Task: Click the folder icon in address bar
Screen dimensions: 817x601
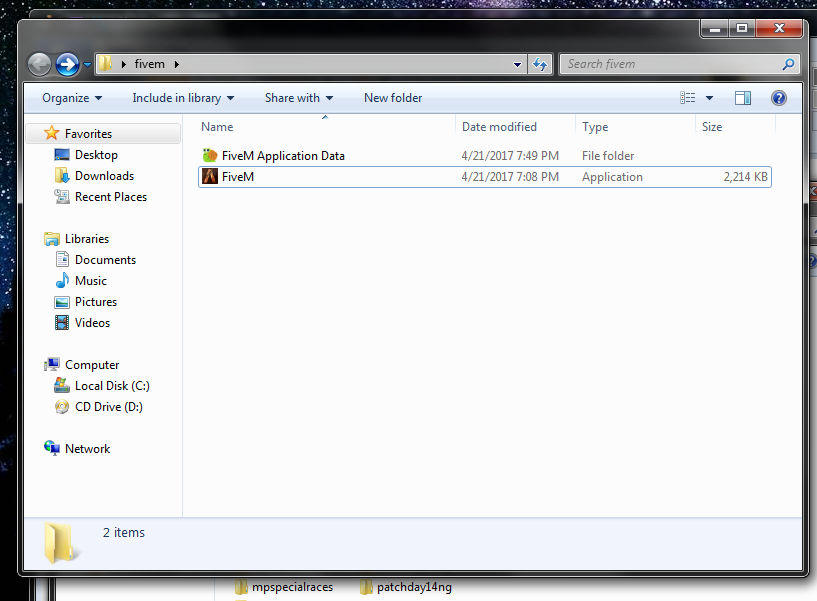Action: tap(105, 64)
